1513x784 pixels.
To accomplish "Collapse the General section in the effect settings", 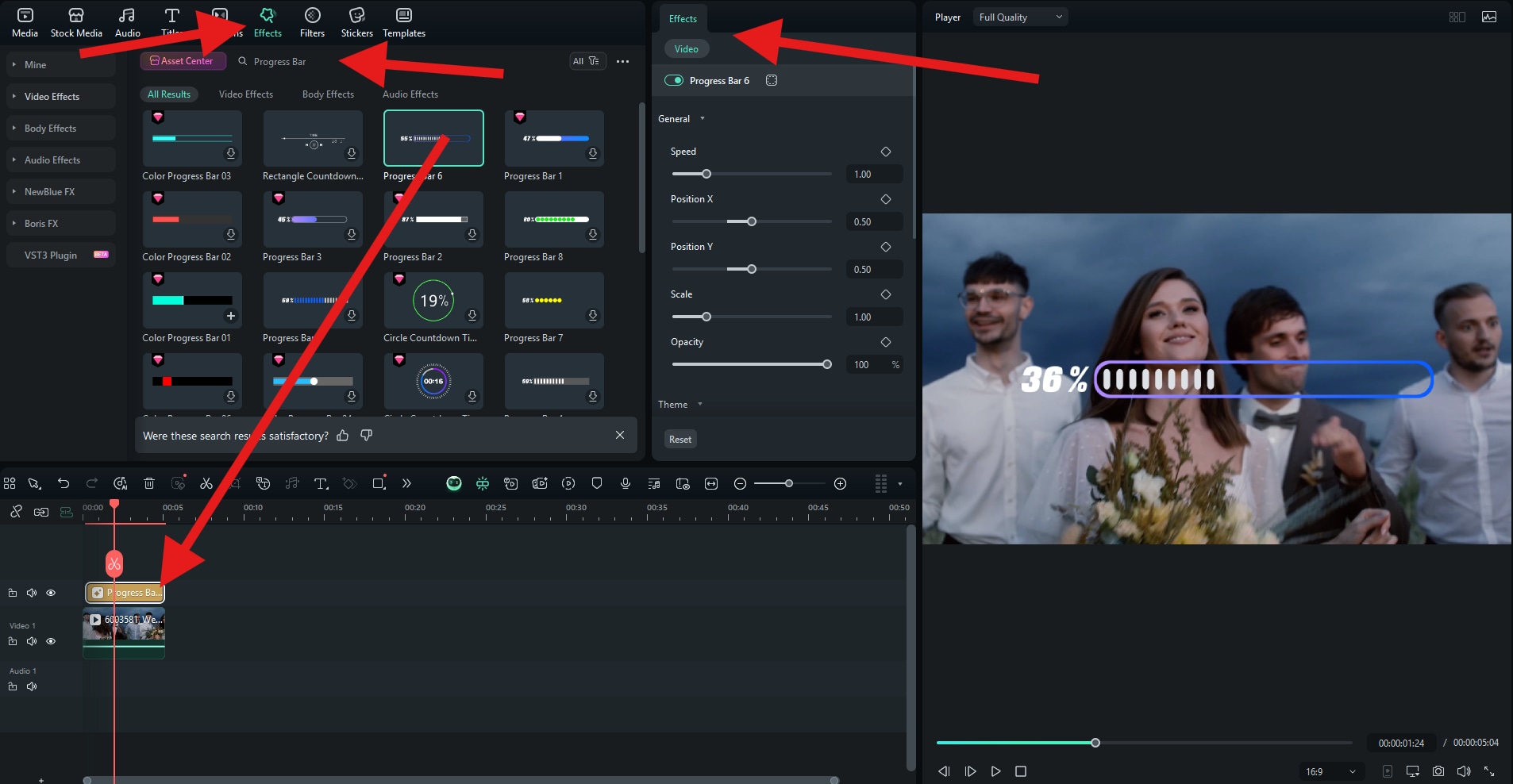I will pos(703,118).
